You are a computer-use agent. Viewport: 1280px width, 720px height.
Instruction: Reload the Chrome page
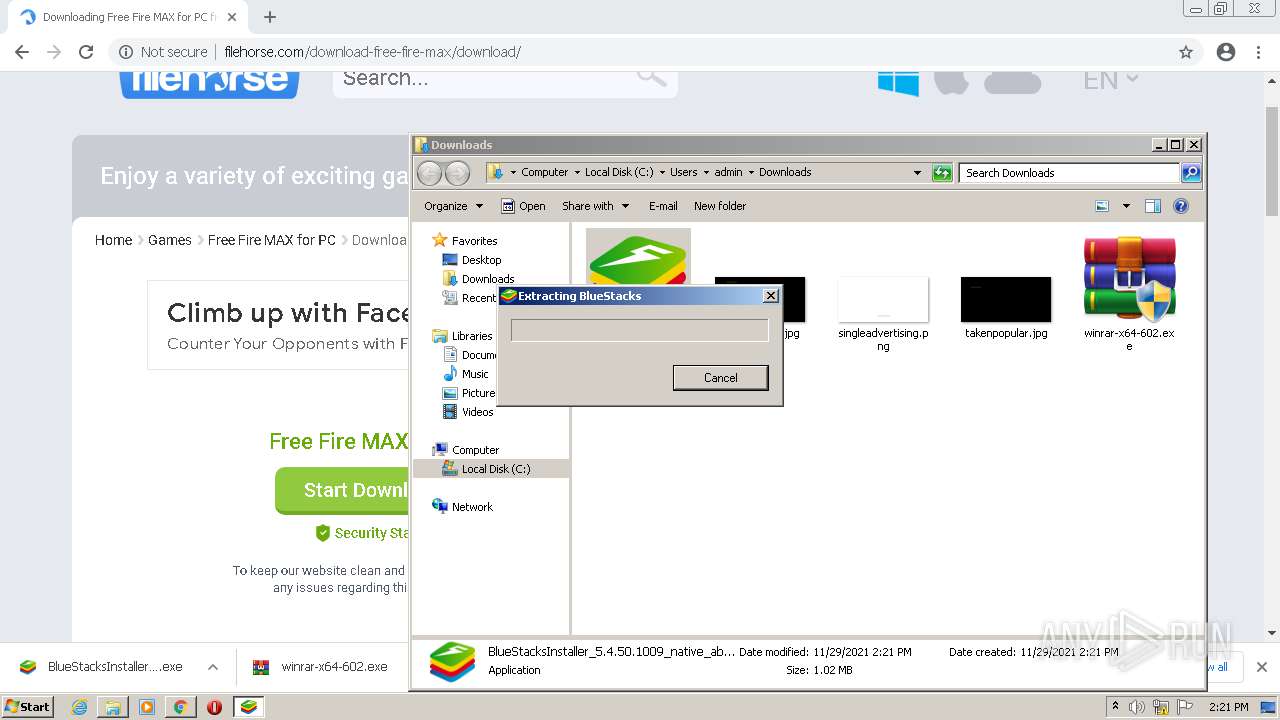[x=86, y=52]
